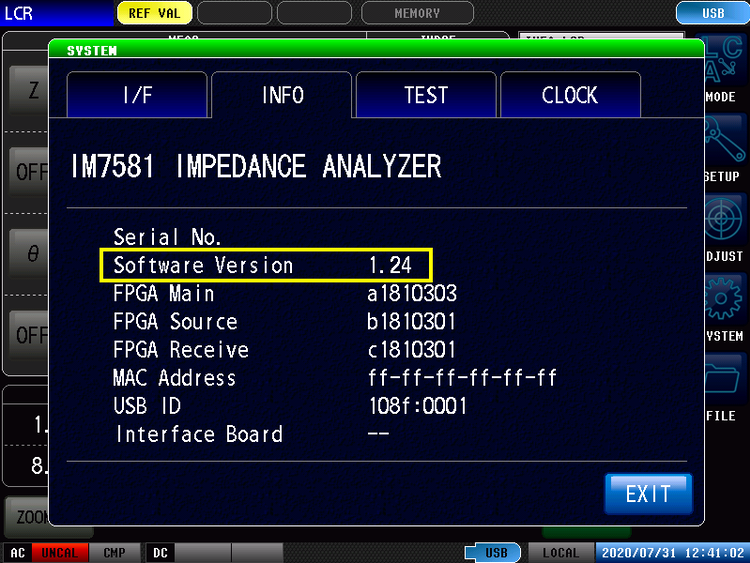750x563 pixels.
Task: Open the CLOCK tab
Action: 570,95
